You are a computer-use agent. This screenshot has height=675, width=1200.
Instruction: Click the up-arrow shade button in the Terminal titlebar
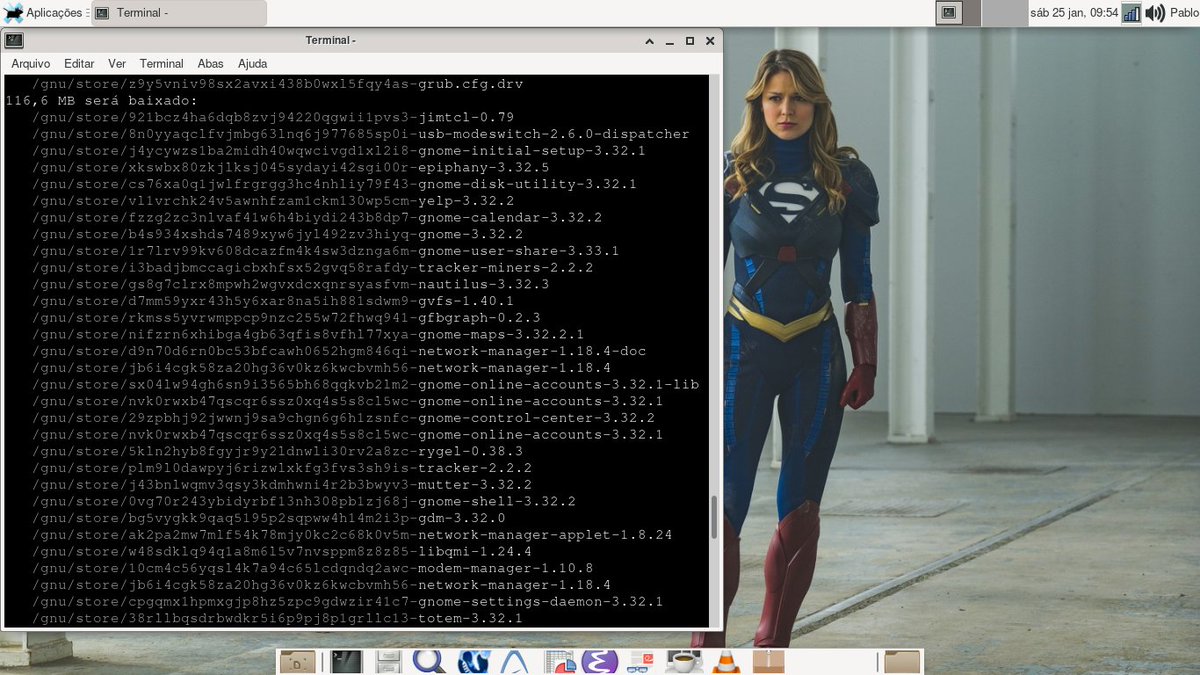click(x=650, y=41)
